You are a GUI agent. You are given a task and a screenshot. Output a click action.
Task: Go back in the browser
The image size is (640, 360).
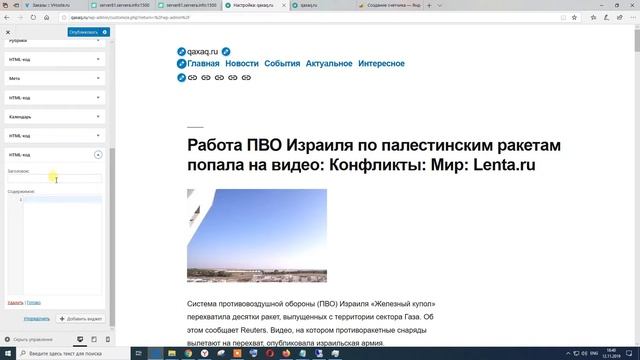pos(7,18)
